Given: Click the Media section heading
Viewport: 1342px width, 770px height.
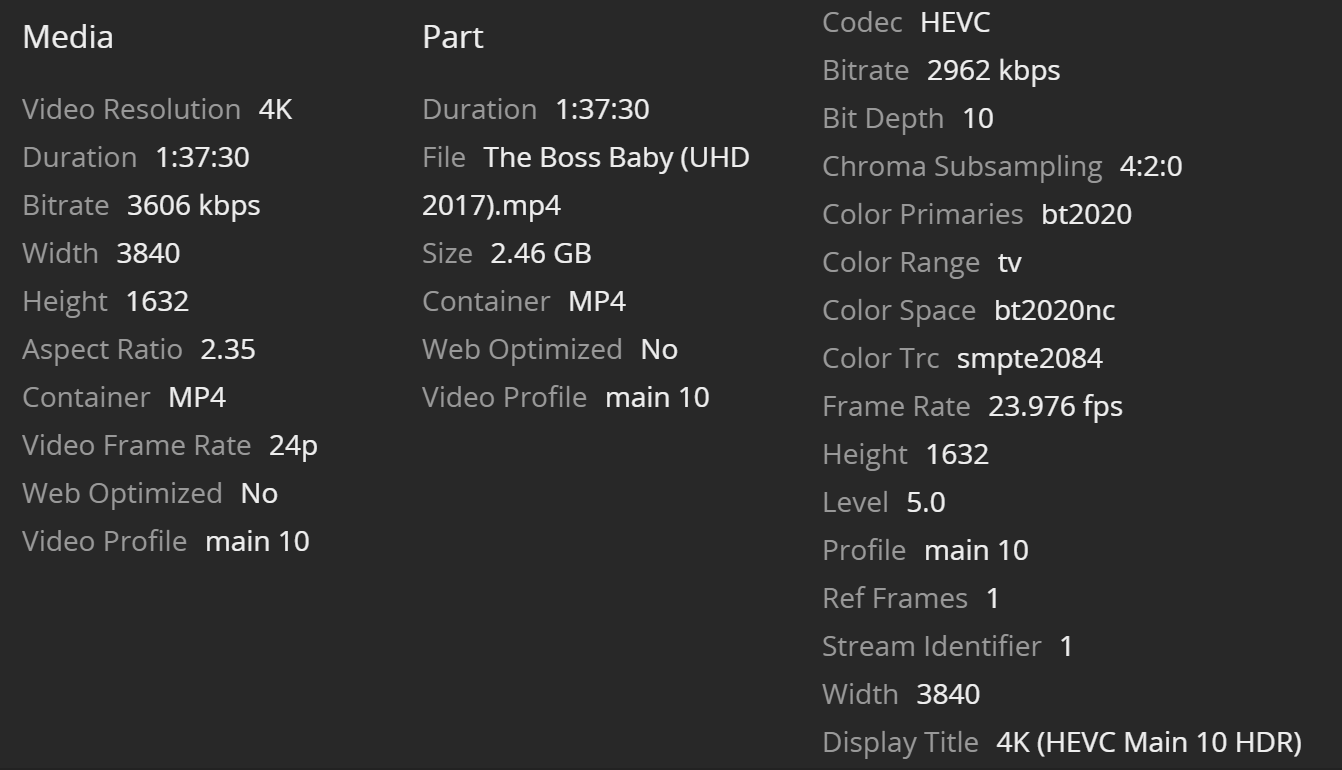Looking at the screenshot, I should 67,37.
